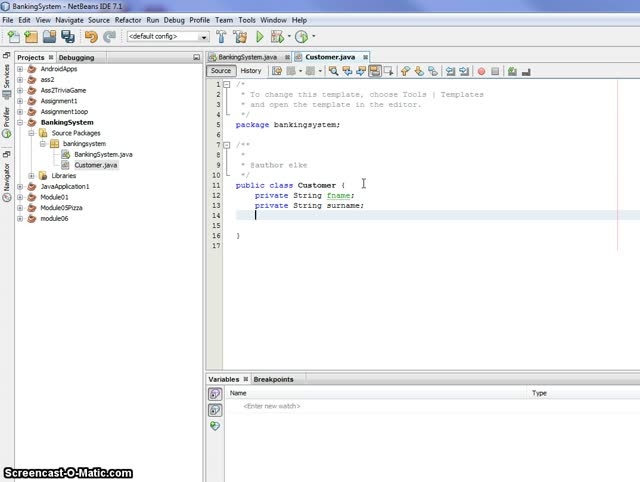Click the Enter new watch field

pyautogui.click(x=272, y=406)
